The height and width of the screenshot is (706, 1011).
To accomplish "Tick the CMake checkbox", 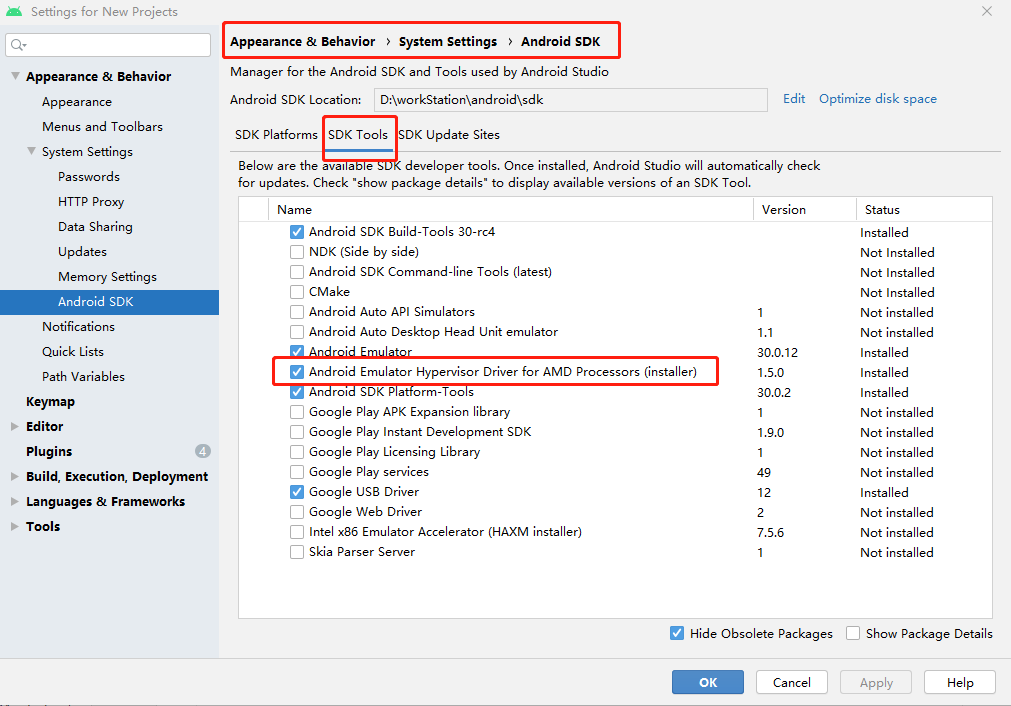I will pos(297,291).
